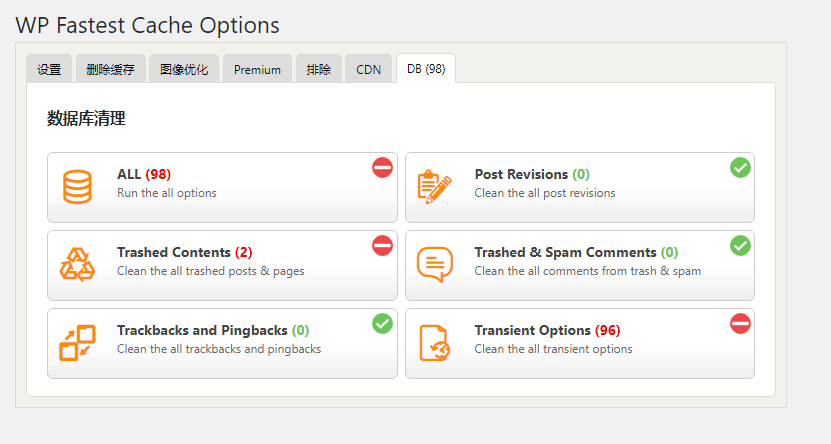Image resolution: width=831 pixels, height=444 pixels.
Task: Select the CDN tab
Action: click(x=368, y=69)
